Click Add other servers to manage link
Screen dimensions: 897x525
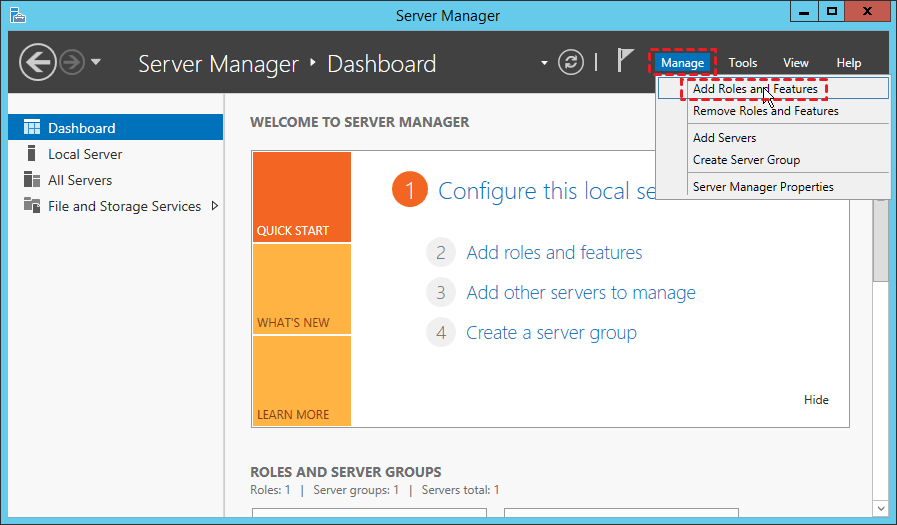580,293
